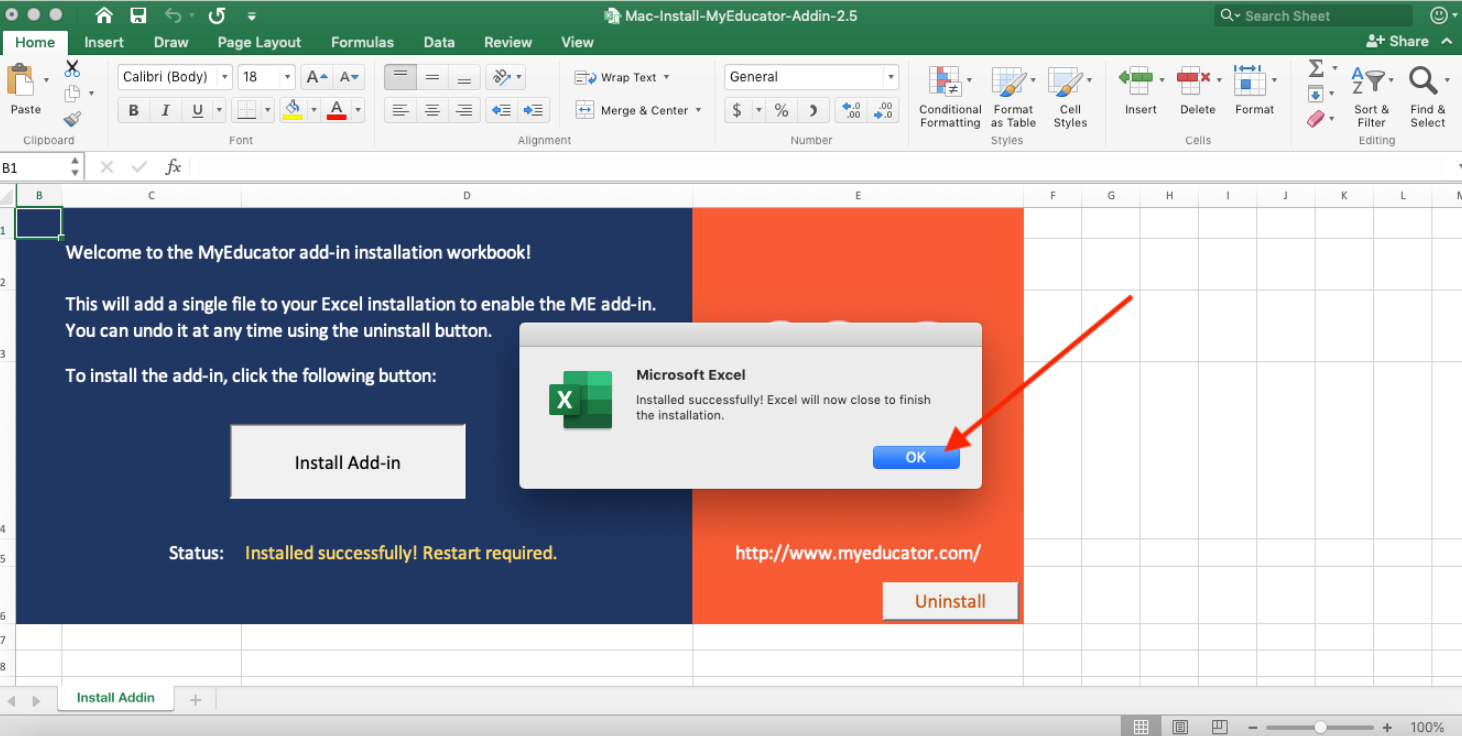Apply the red font color
The width and height of the screenshot is (1462, 736).
pyautogui.click(x=337, y=110)
